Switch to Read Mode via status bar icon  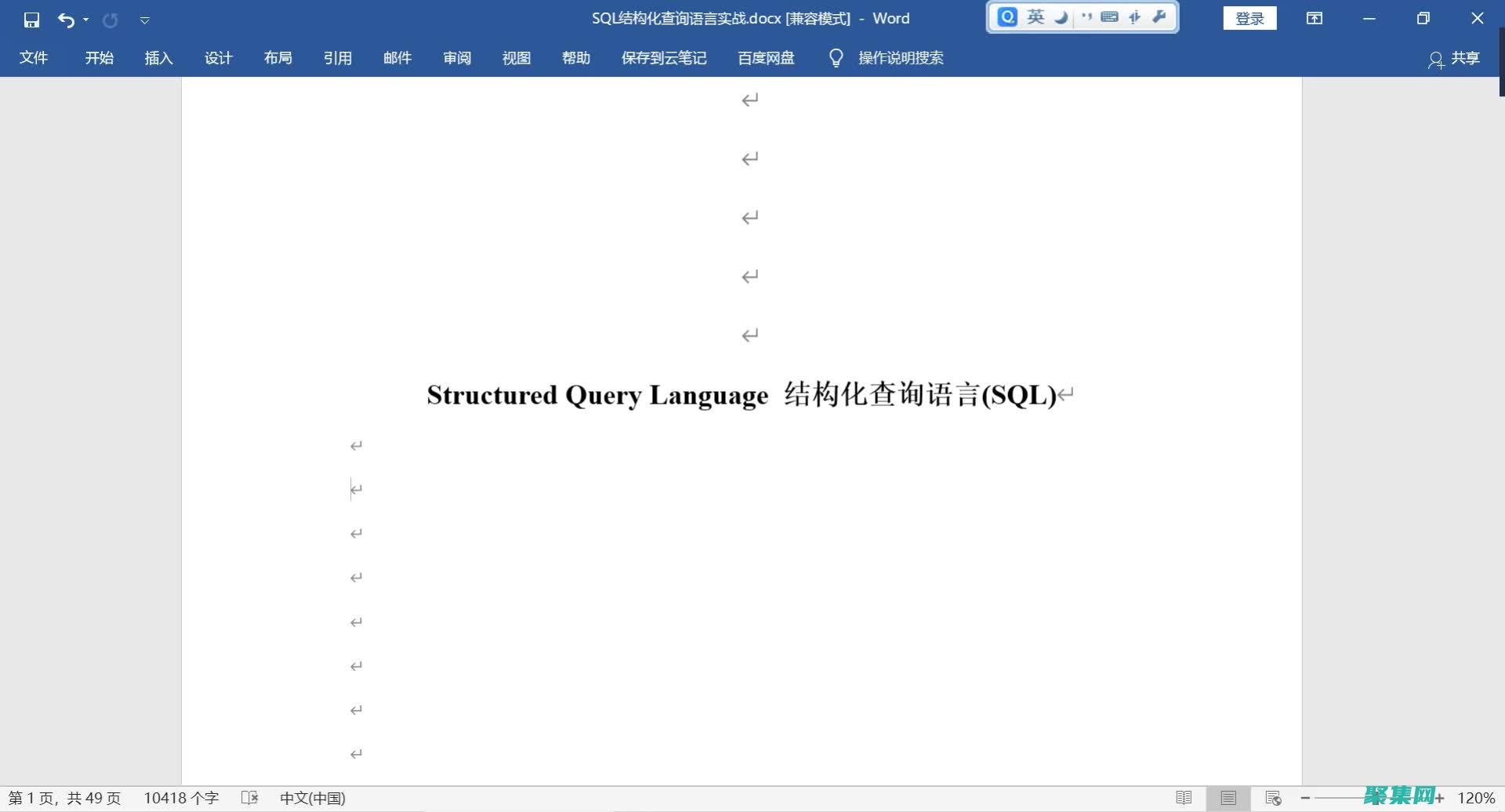click(1184, 797)
